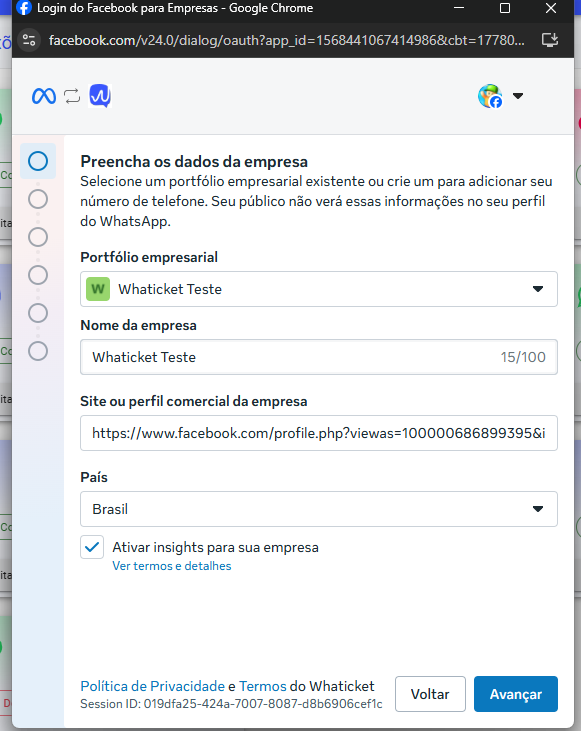Open the Portfólio empresarial dropdown
The image size is (581, 731).
(319, 289)
